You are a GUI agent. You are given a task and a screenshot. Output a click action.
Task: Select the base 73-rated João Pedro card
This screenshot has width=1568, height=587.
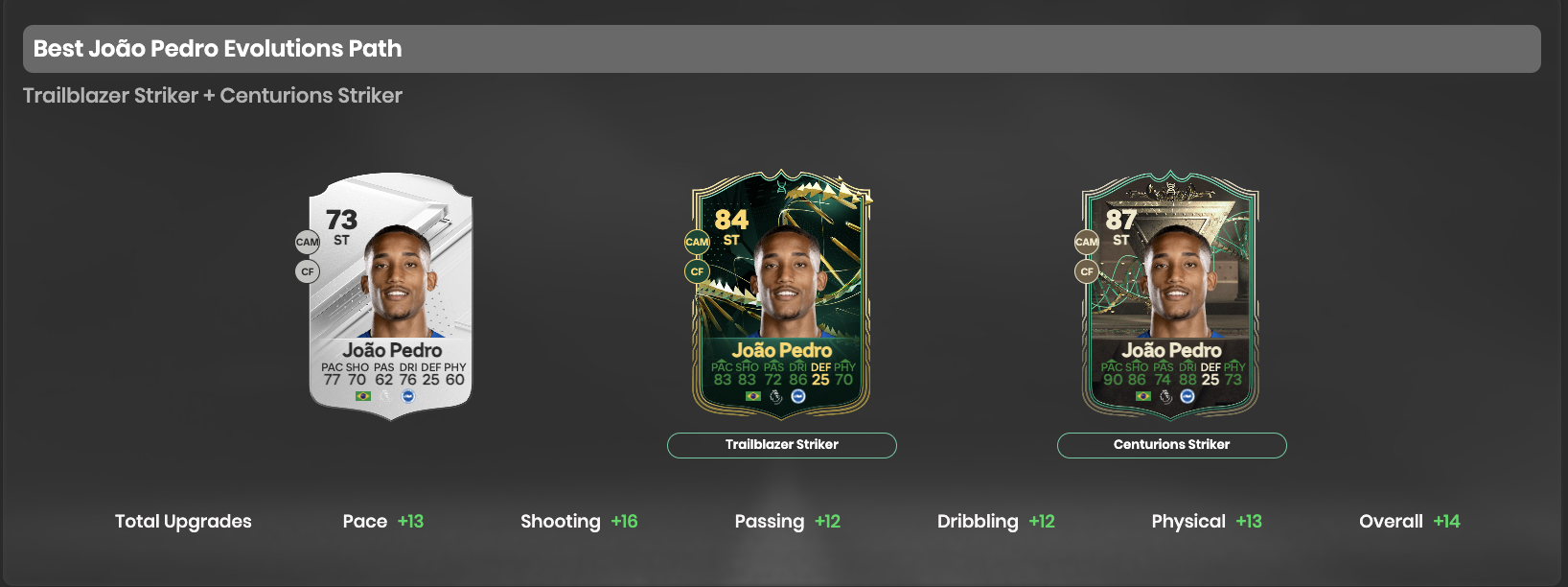[391, 295]
